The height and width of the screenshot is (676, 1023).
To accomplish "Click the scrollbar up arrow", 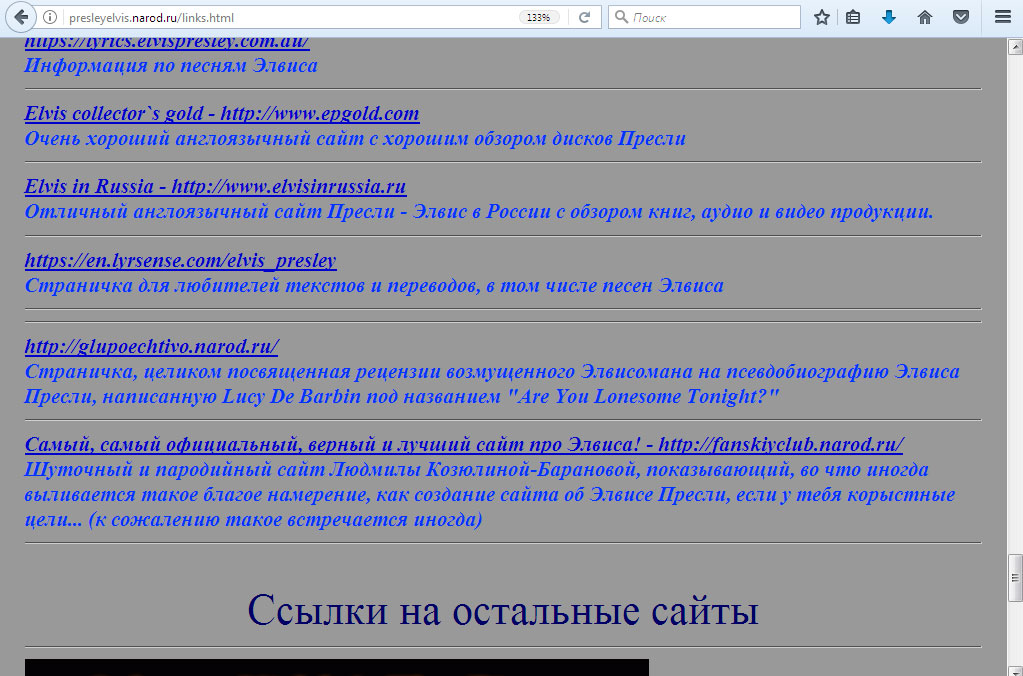I will click(1015, 47).
